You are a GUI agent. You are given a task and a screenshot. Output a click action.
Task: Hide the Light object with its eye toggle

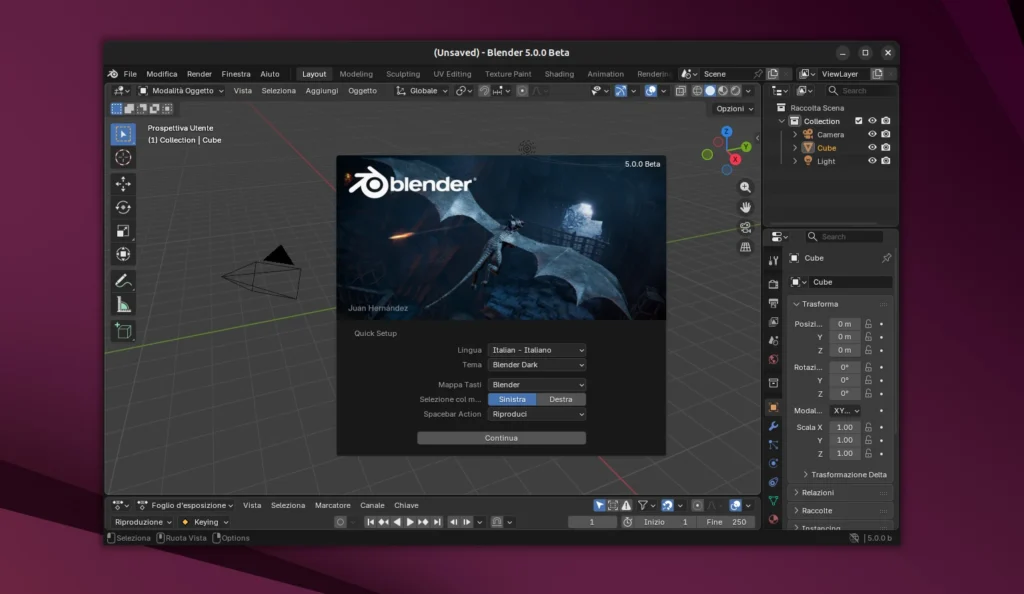(x=872, y=161)
